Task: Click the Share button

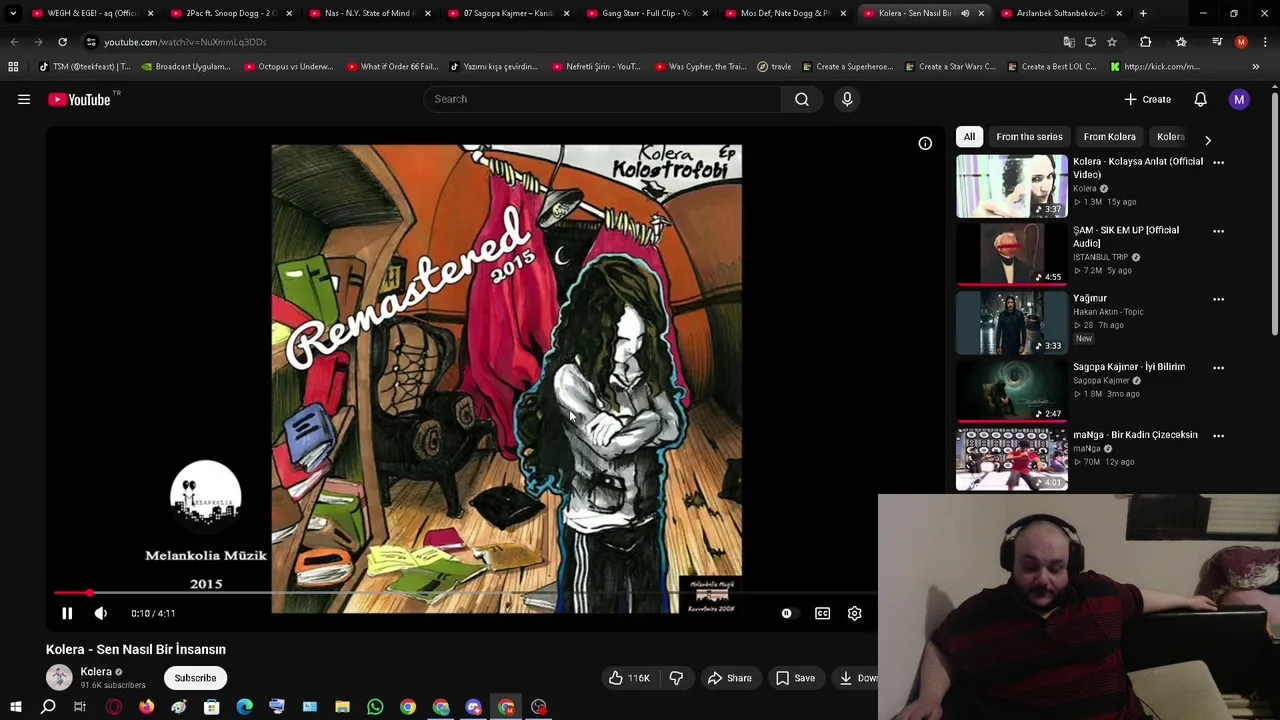Action: (x=729, y=678)
